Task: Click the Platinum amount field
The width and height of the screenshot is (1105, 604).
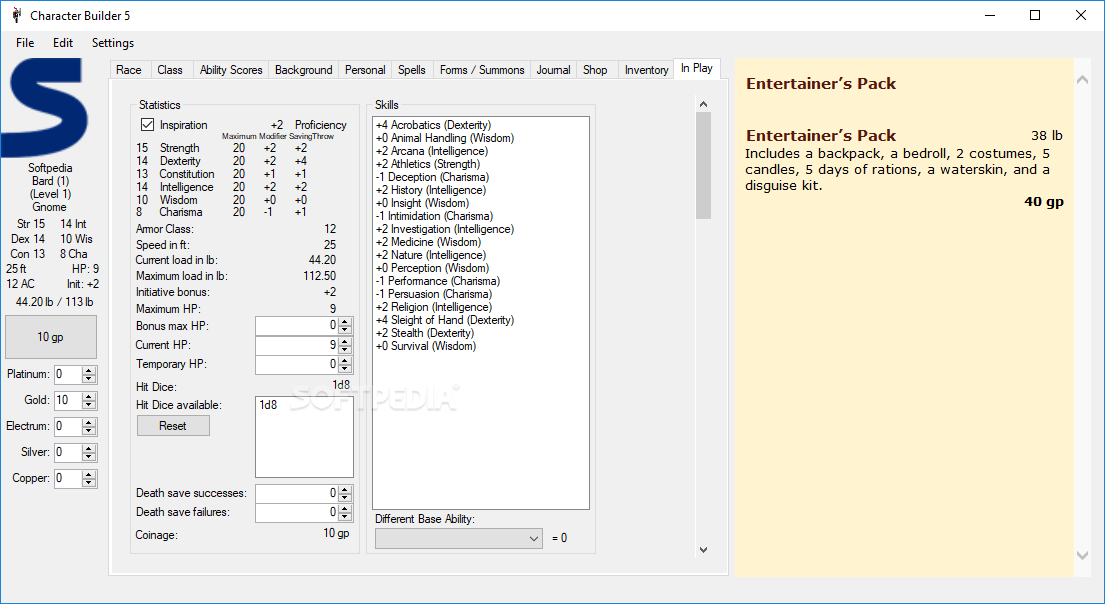Action: pos(68,374)
